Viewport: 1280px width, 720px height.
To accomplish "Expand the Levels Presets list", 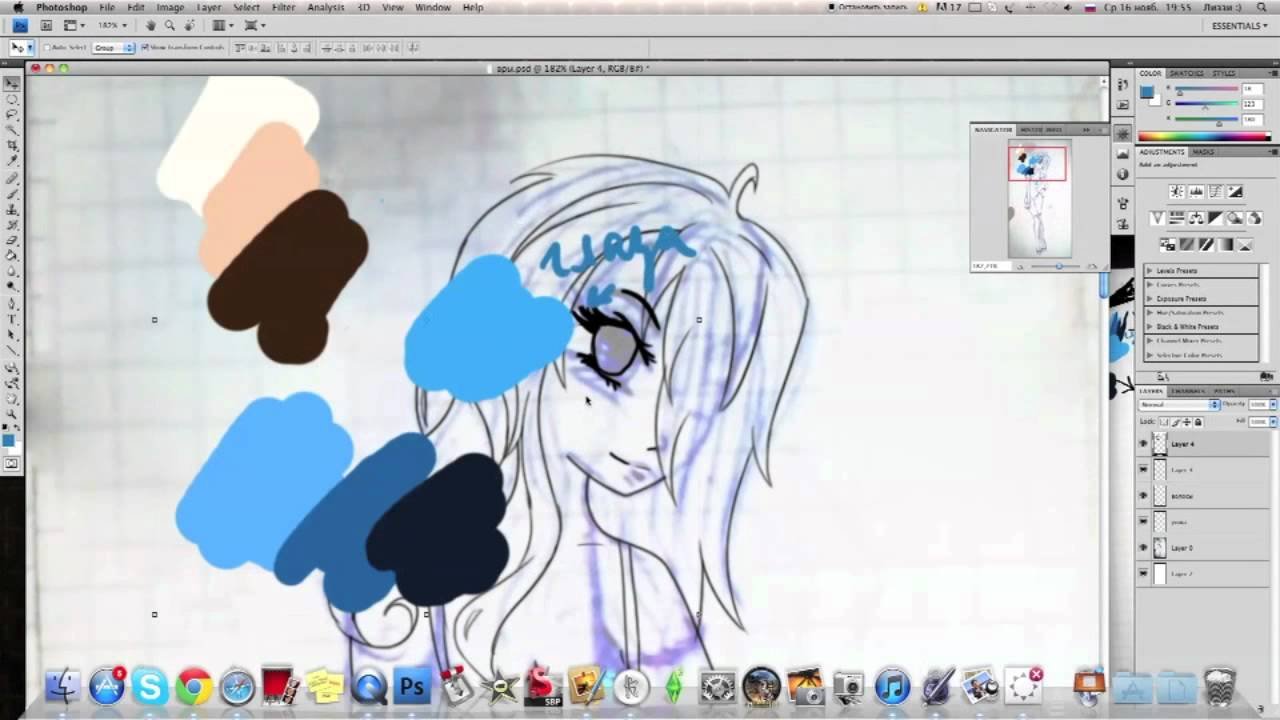I will click(1151, 271).
